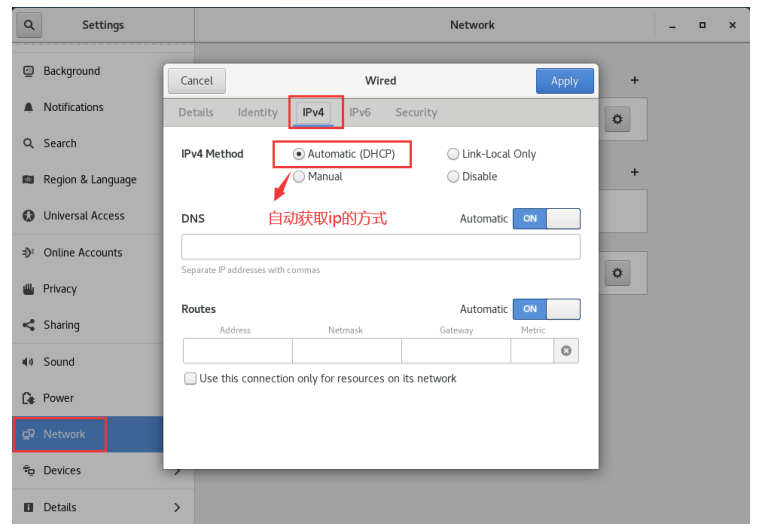
Task: Click the search icon in Settings header
Action: click(28, 25)
